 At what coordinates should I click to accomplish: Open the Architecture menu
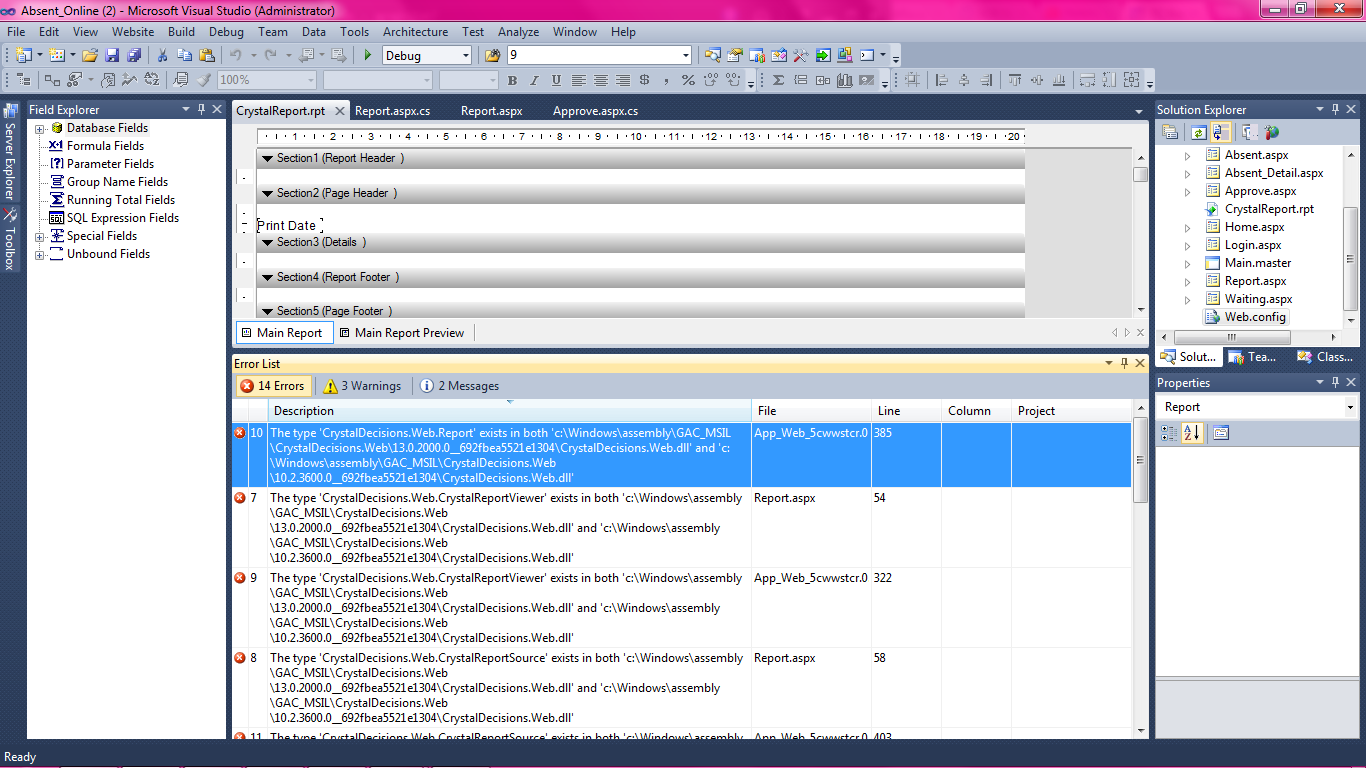click(415, 32)
